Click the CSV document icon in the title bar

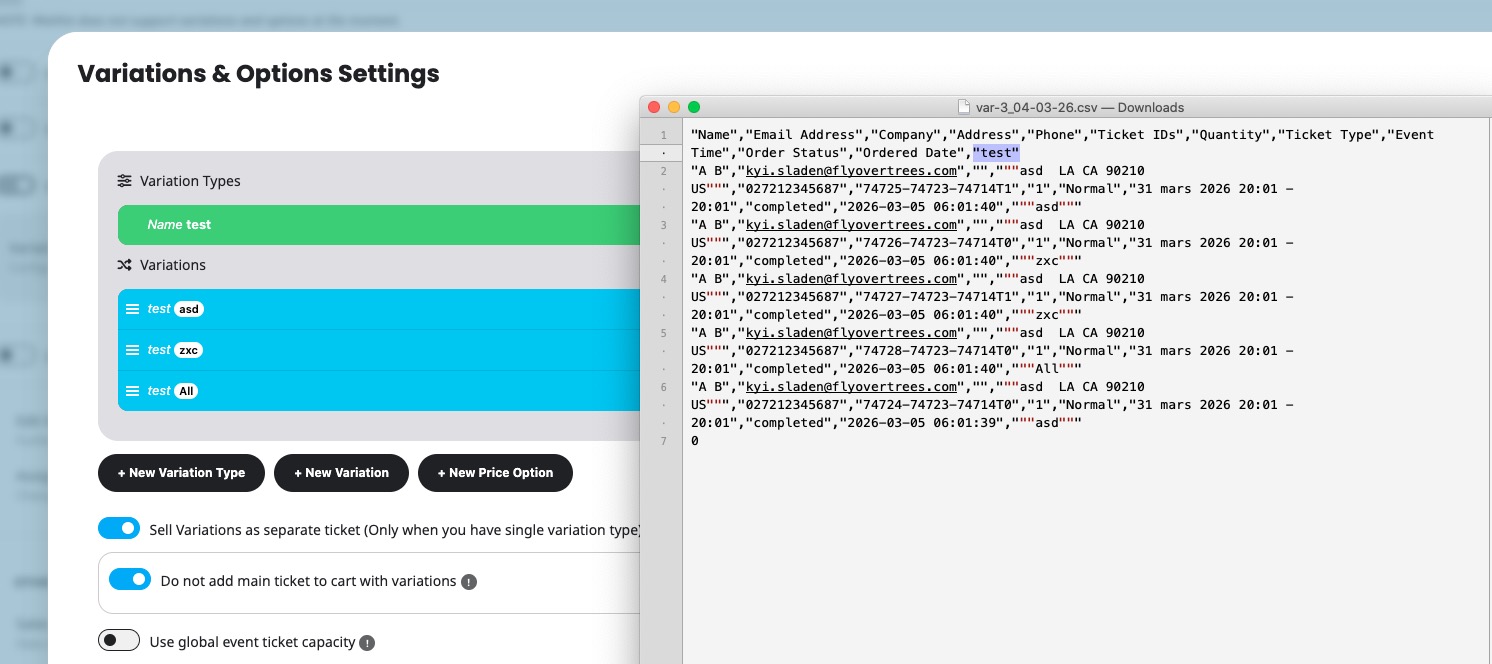point(963,107)
